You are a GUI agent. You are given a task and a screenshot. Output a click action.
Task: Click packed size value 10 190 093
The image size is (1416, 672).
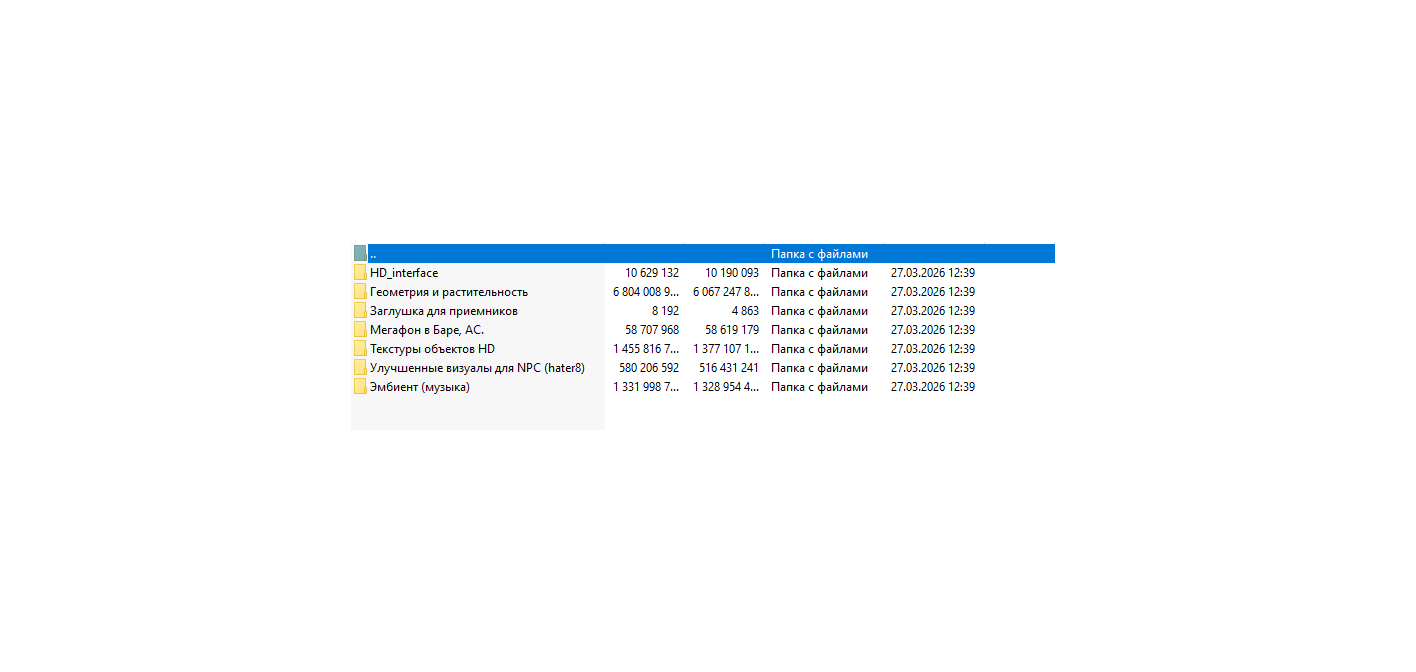[x=732, y=273]
